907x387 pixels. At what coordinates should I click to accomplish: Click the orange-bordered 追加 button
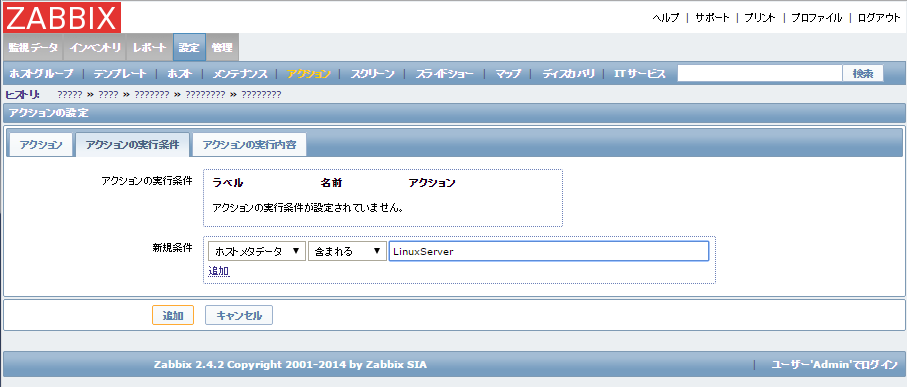pyautogui.click(x=173, y=315)
